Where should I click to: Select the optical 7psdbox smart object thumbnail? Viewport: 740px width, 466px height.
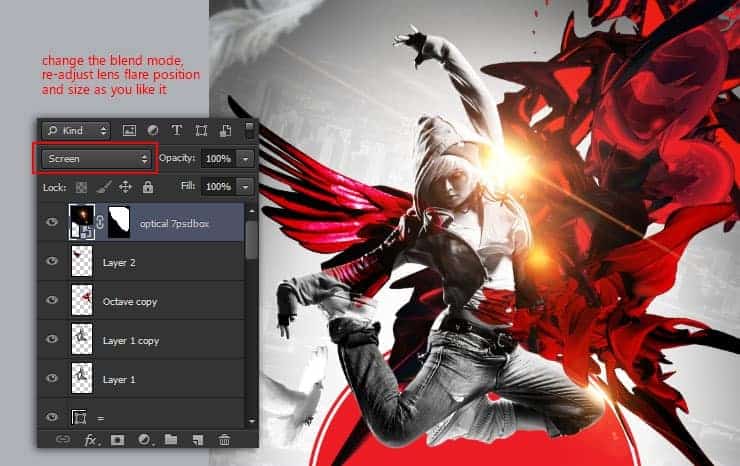pyautogui.click(x=82, y=221)
